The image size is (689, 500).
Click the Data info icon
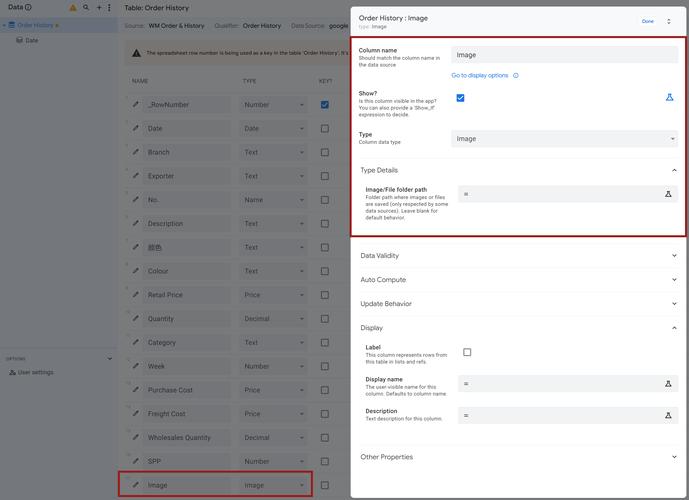tap(28, 7)
